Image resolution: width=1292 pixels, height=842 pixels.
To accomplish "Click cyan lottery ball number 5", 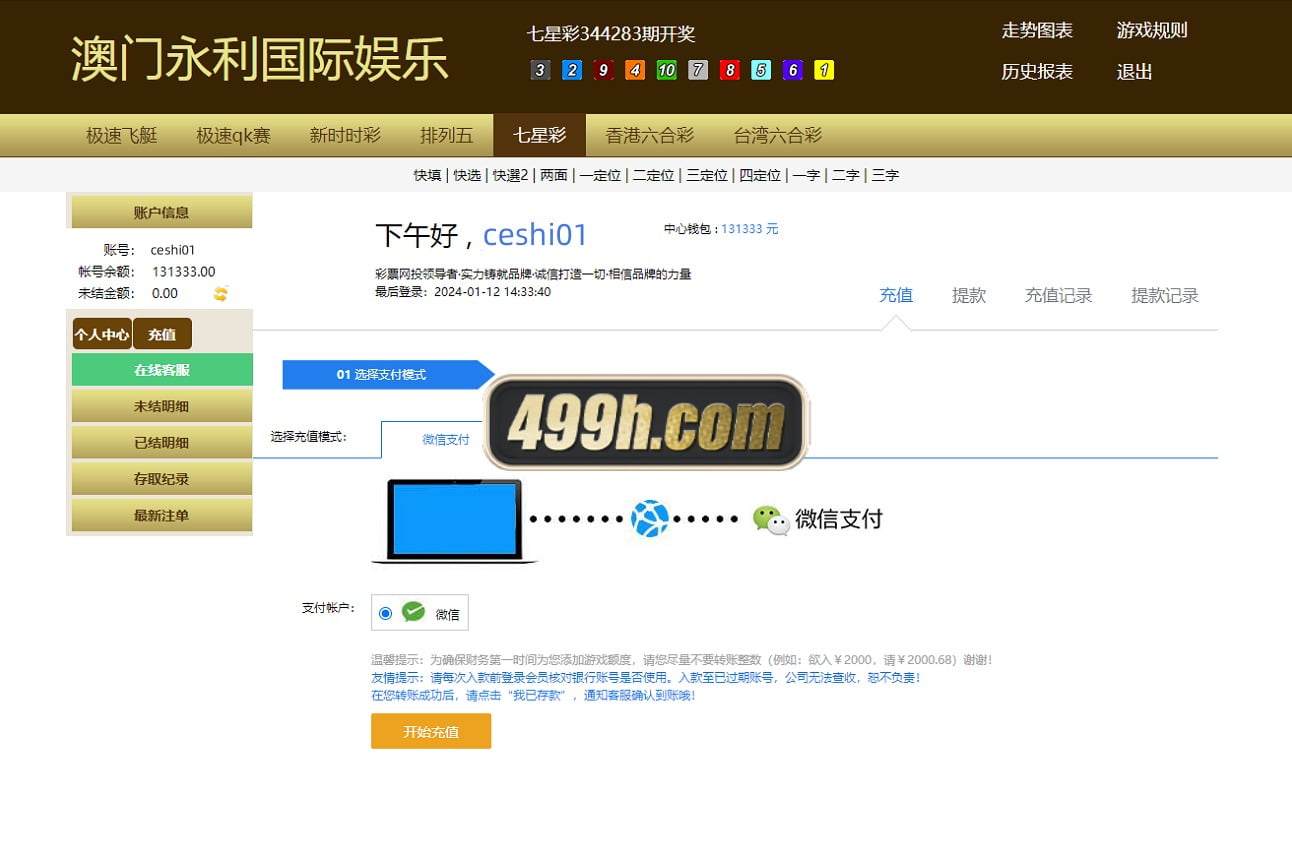I will coord(761,70).
